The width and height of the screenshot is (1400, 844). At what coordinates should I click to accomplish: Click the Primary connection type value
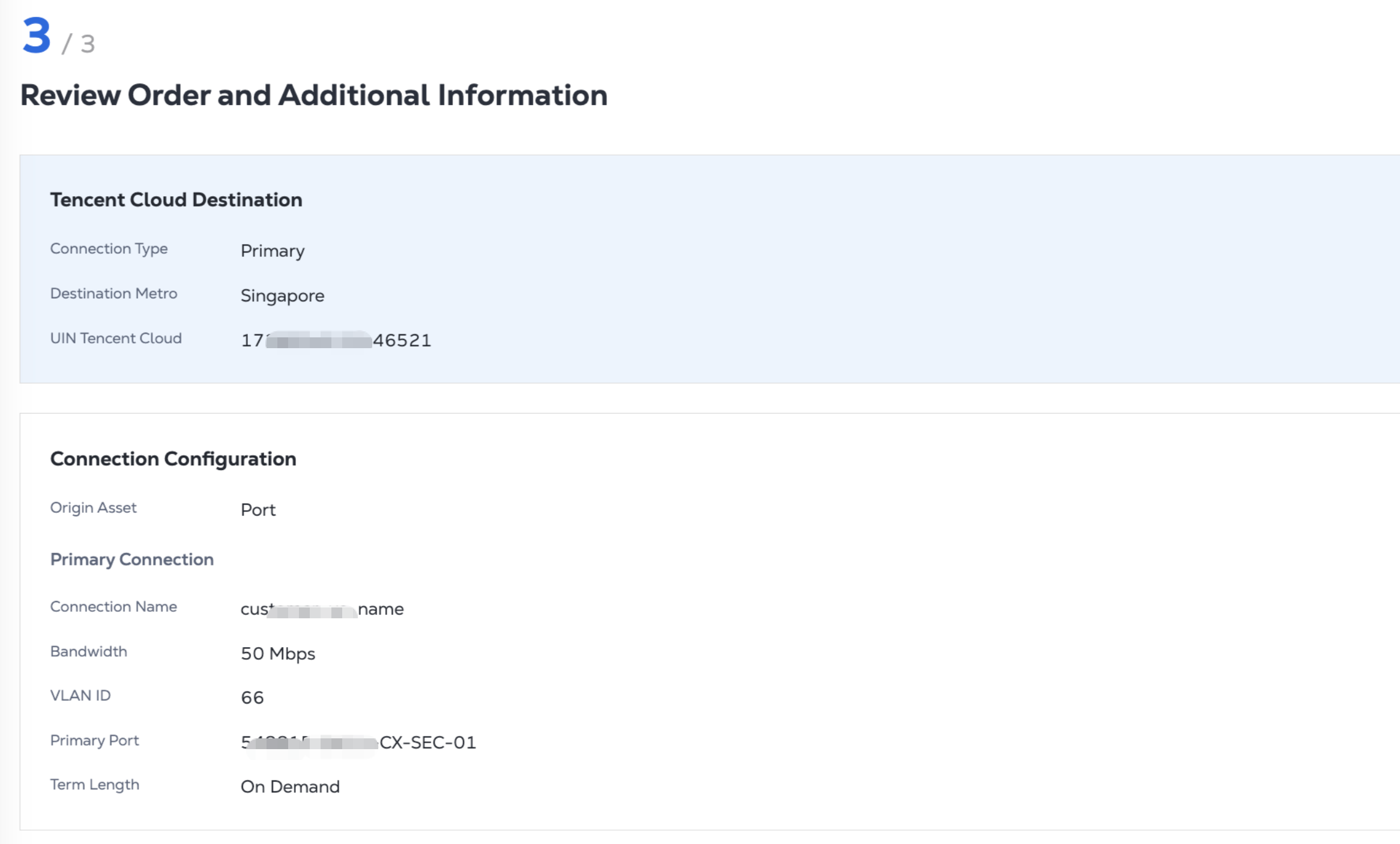[x=273, y=251]
